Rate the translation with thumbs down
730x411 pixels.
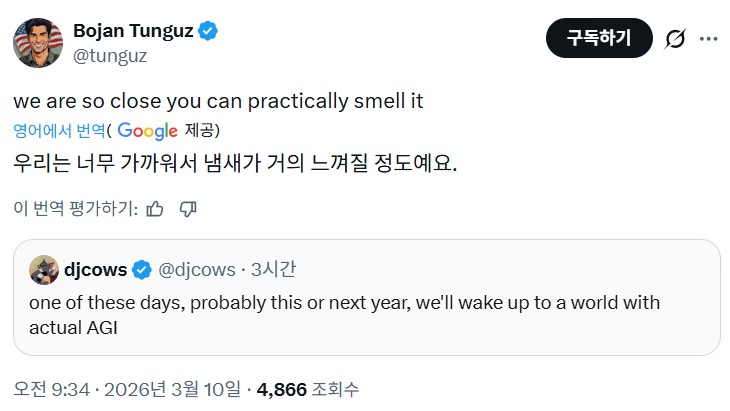[188, 209]
